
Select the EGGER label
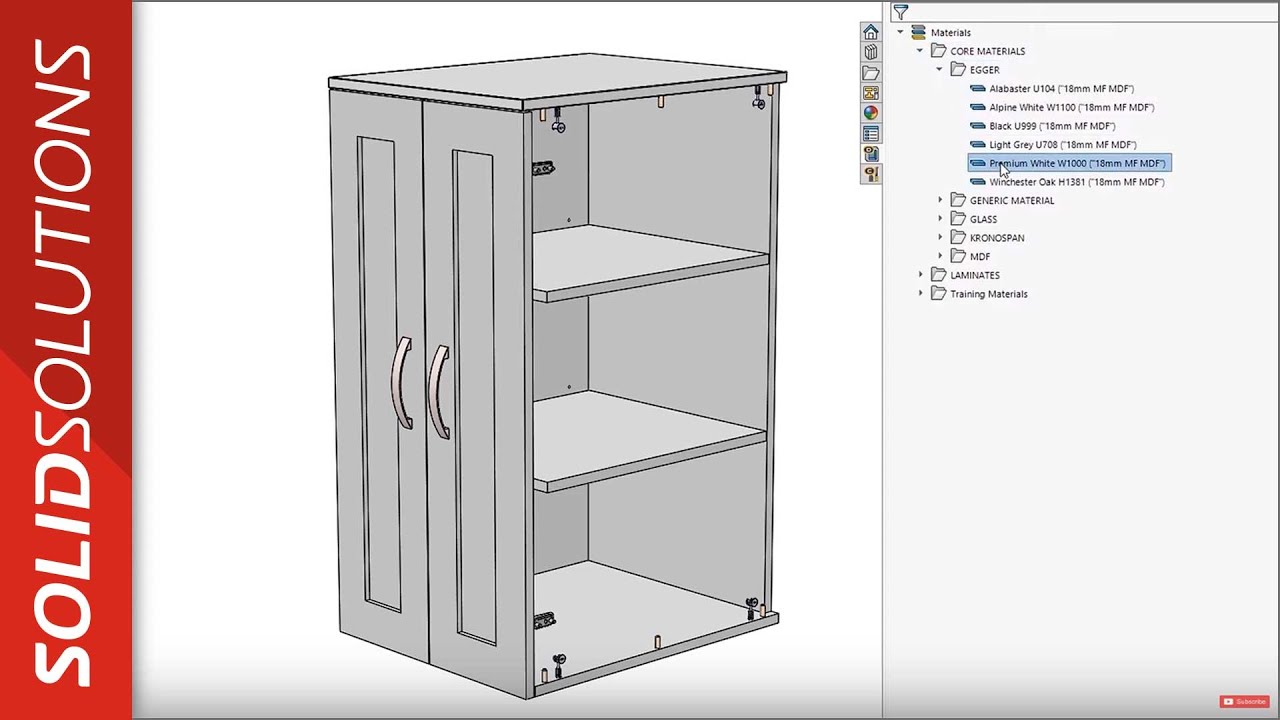[985, 70]
